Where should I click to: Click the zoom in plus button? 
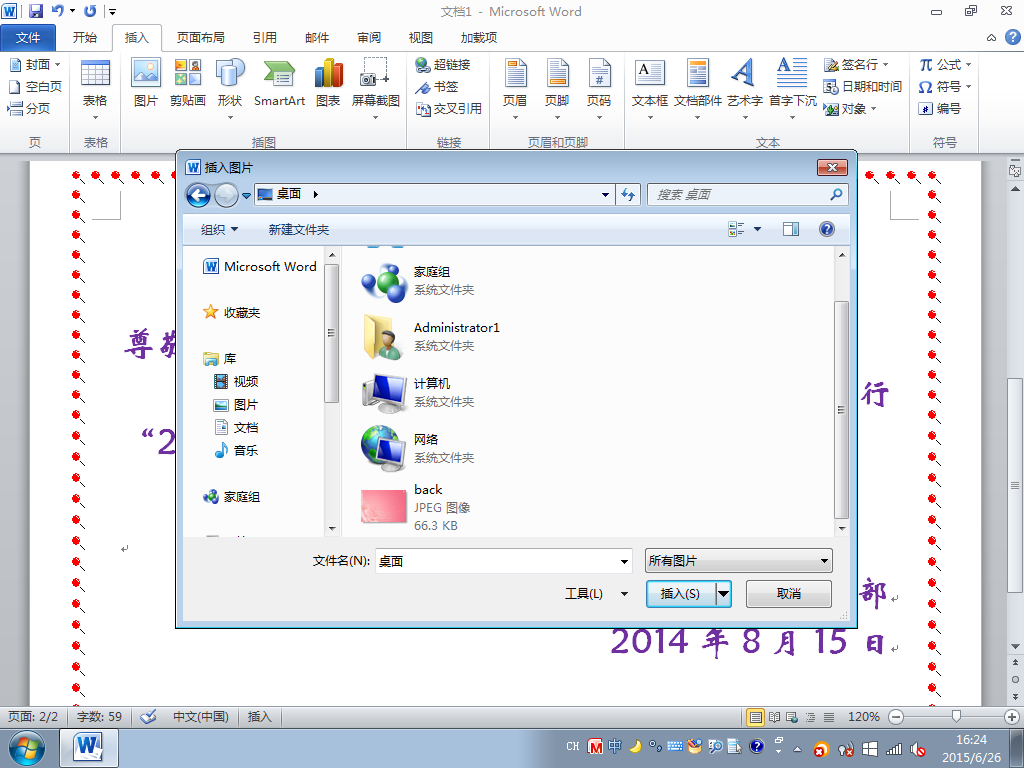1012,717
